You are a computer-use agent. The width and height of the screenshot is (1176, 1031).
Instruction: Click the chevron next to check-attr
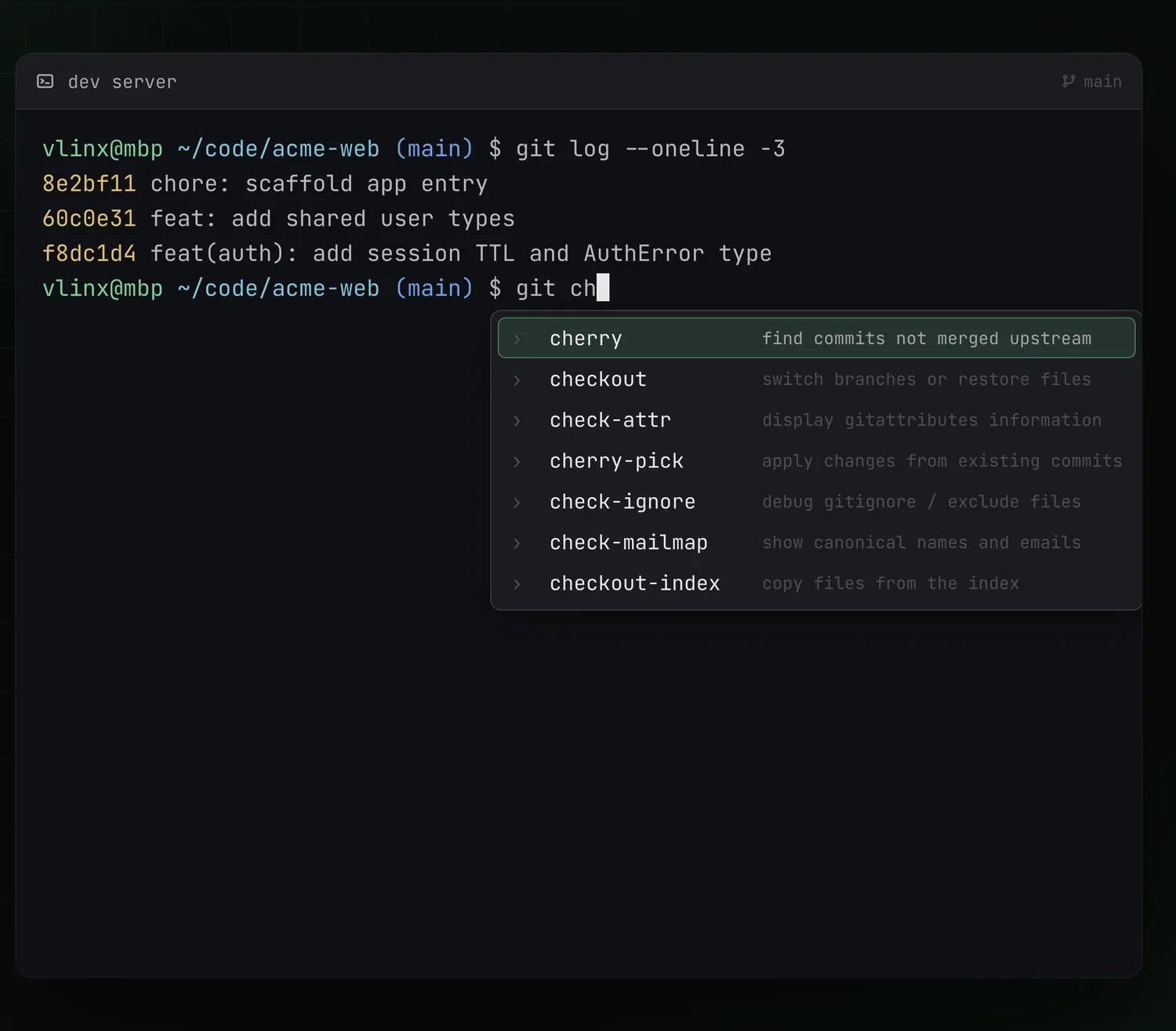pos(517,421)
